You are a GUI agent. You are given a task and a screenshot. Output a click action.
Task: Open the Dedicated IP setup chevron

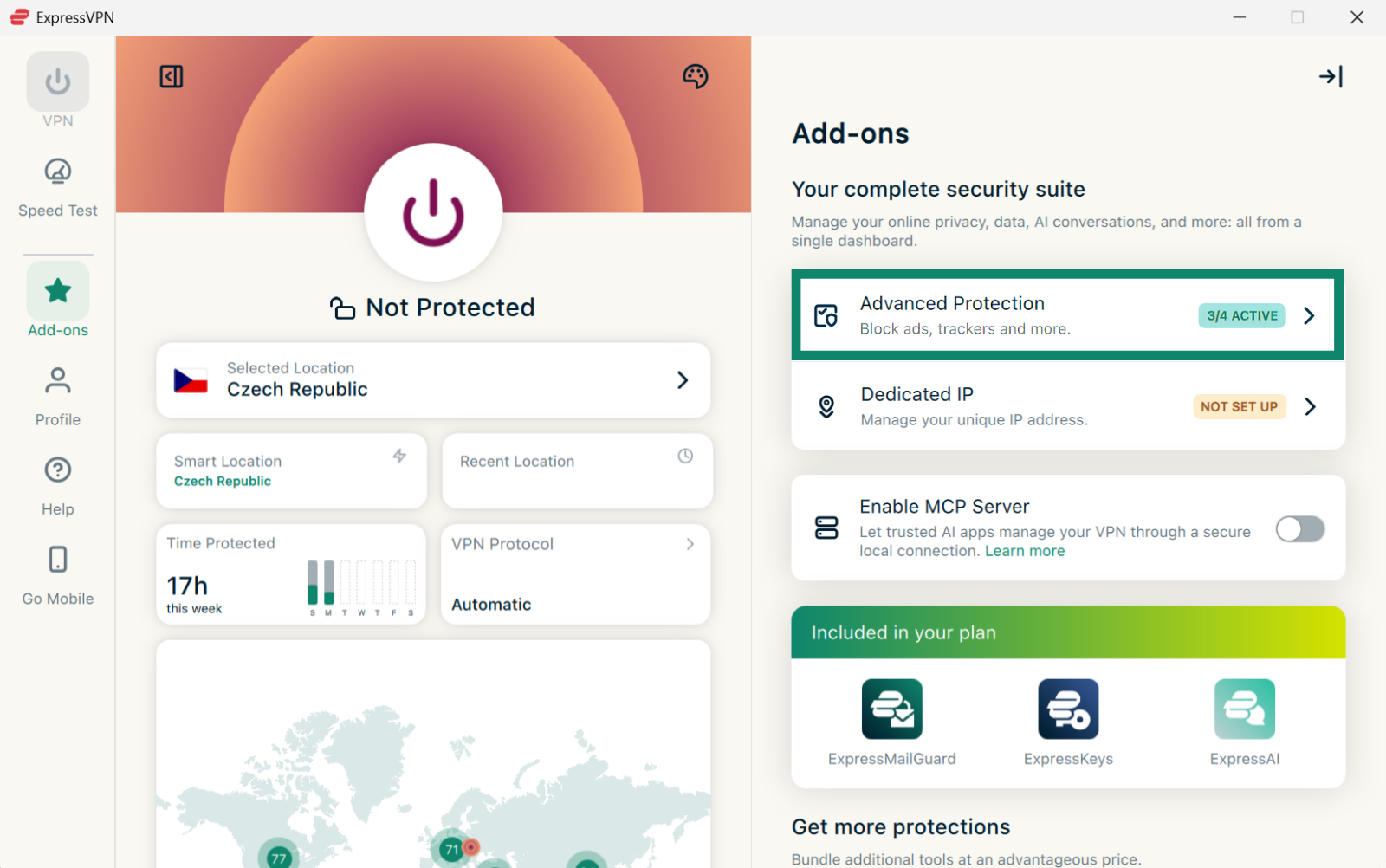[x=1310, y=406]
